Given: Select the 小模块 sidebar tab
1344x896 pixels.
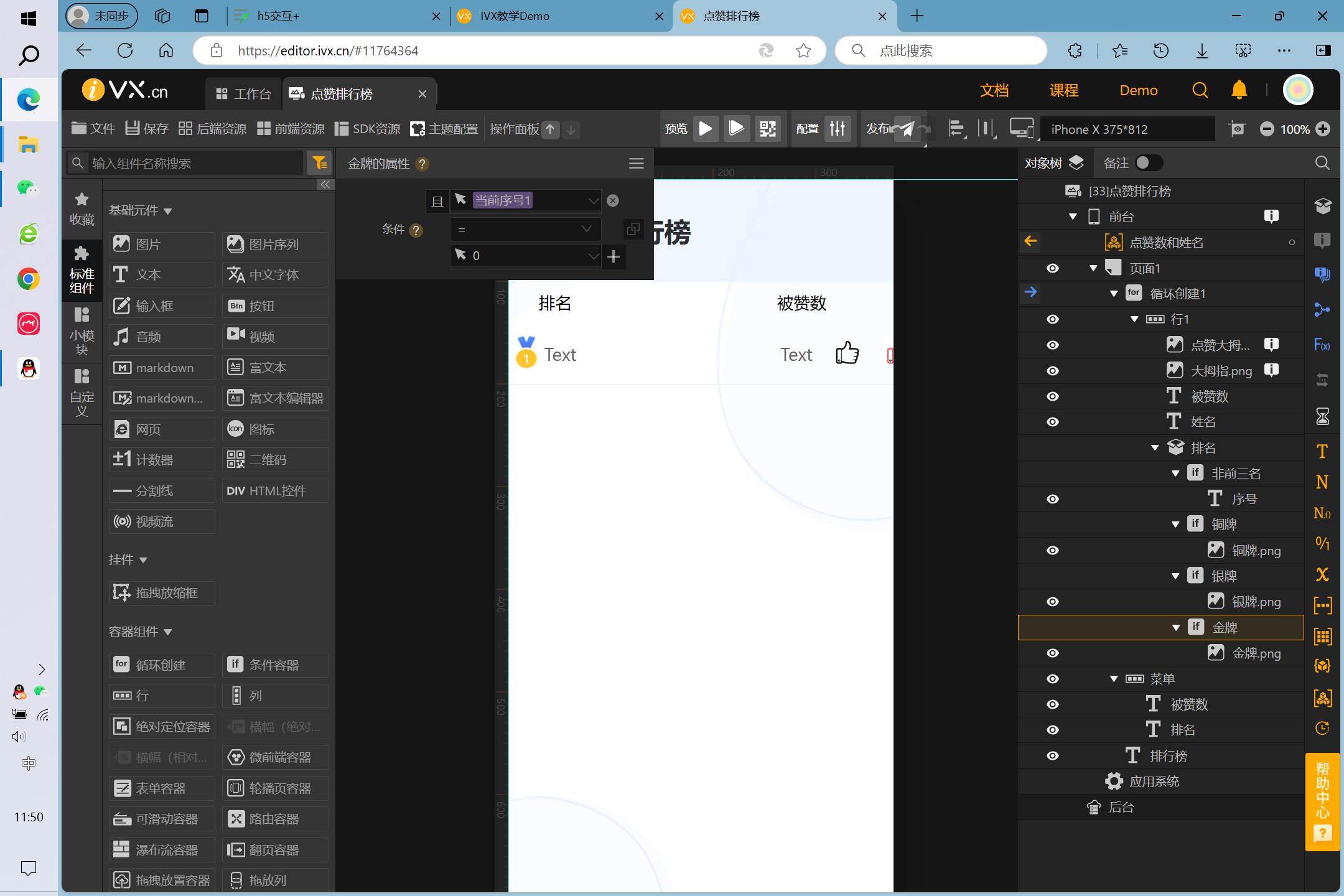Looking at the screenshot, I should tap(82, 332).
